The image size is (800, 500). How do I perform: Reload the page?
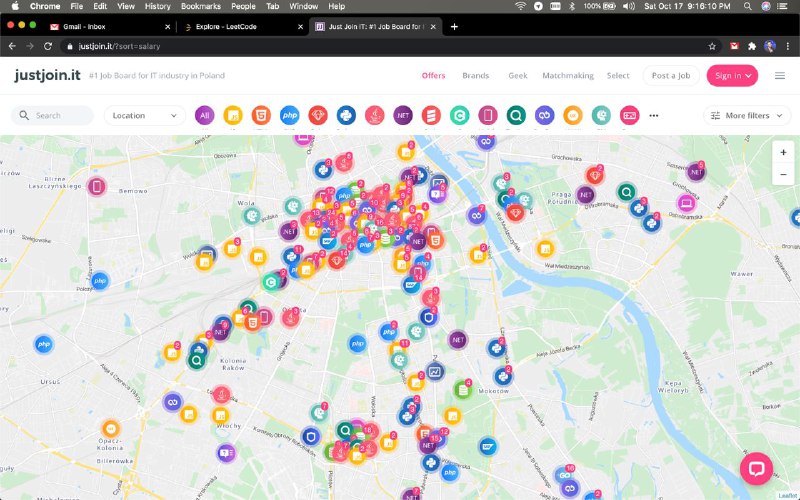(48, 46)
